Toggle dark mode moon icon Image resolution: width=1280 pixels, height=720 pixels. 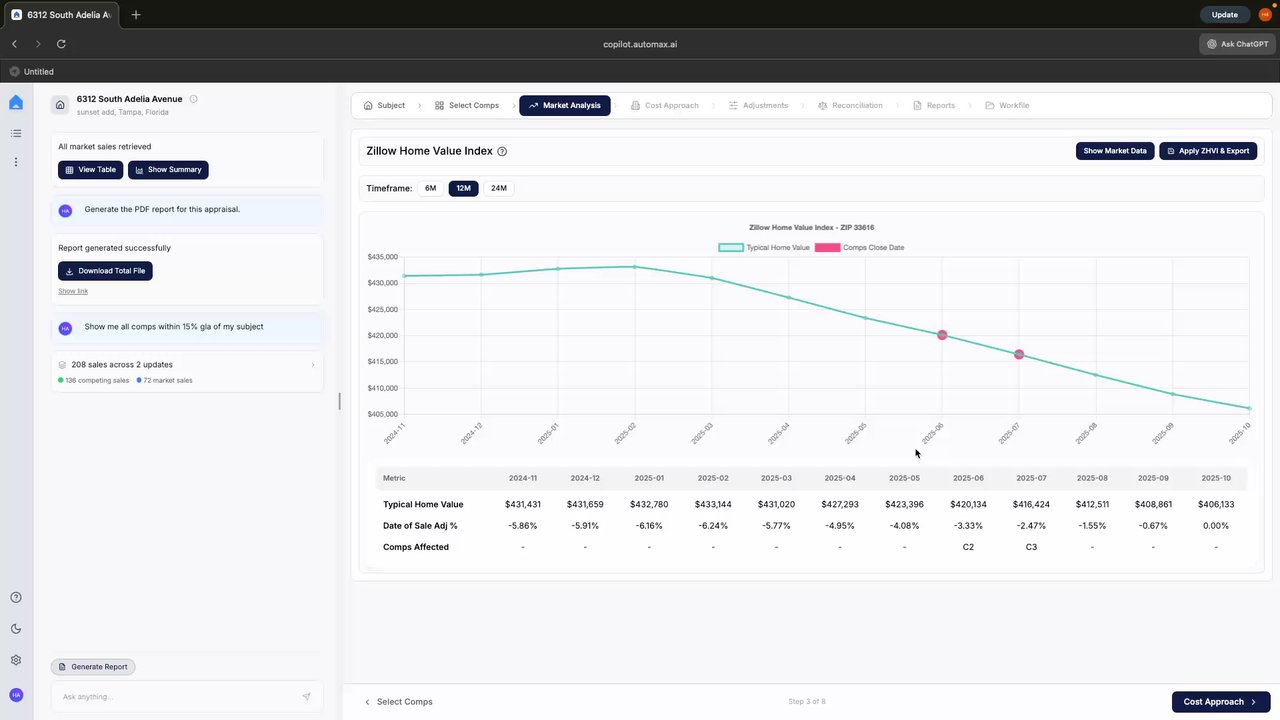point(16,629)
